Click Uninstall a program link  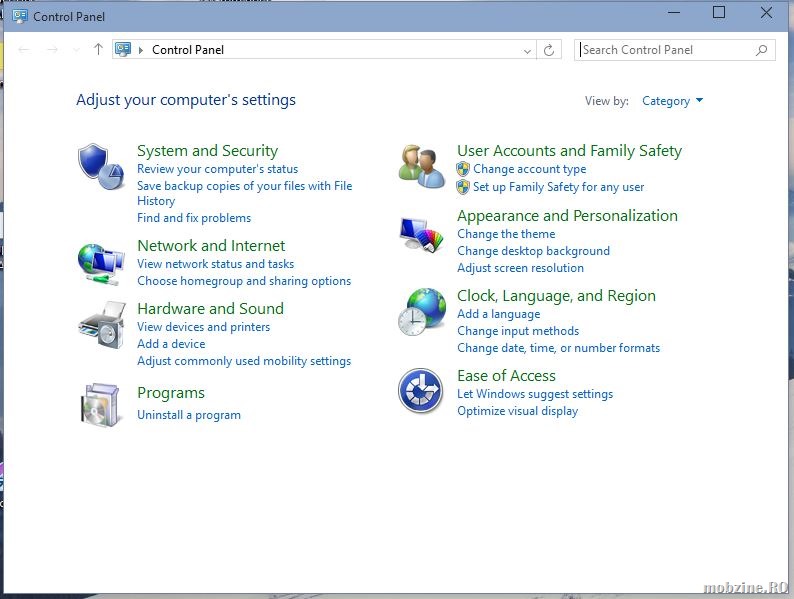189,415
